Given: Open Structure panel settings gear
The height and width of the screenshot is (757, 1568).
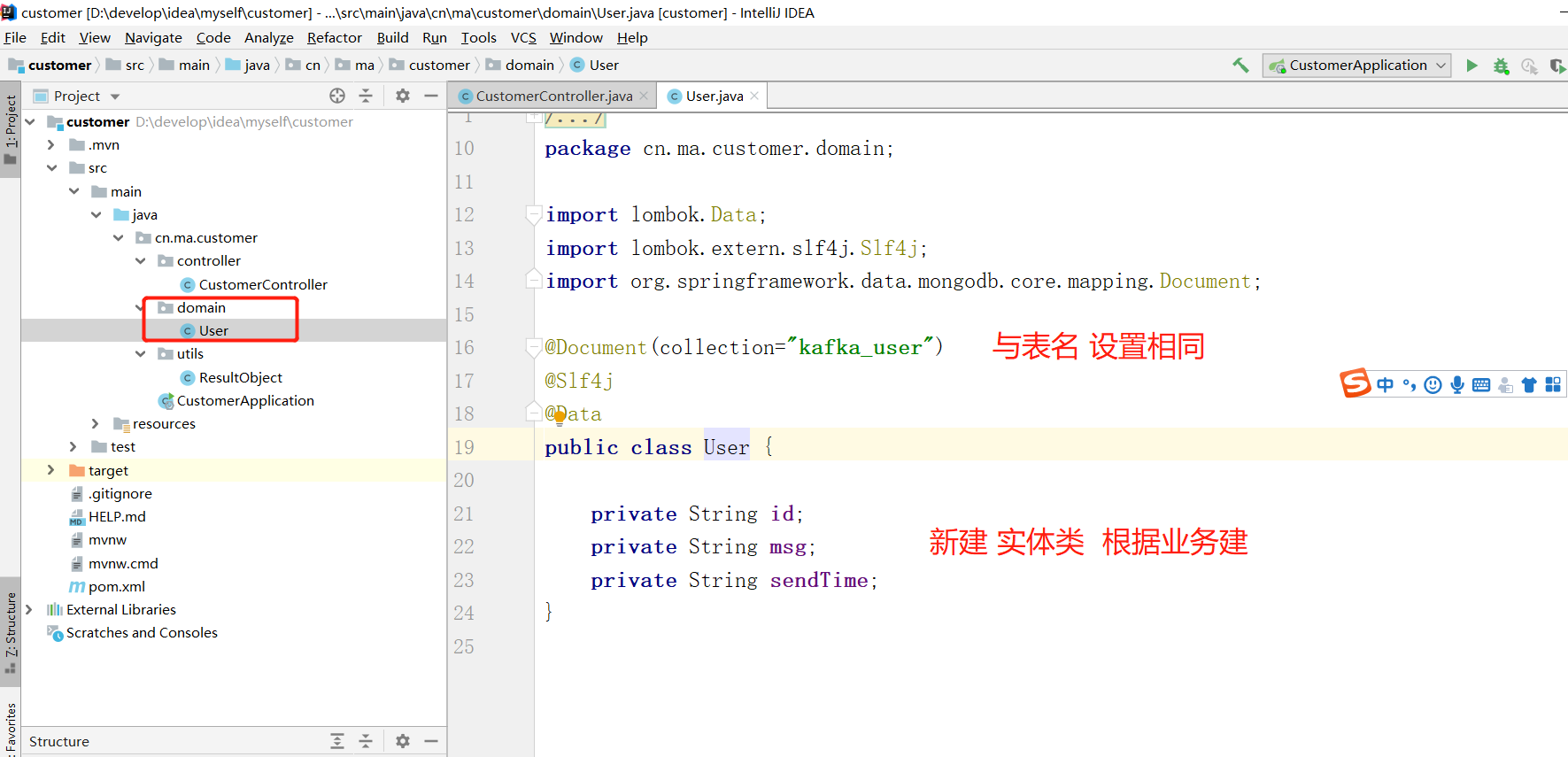Looking at the screenshot, I should [403, 741].
